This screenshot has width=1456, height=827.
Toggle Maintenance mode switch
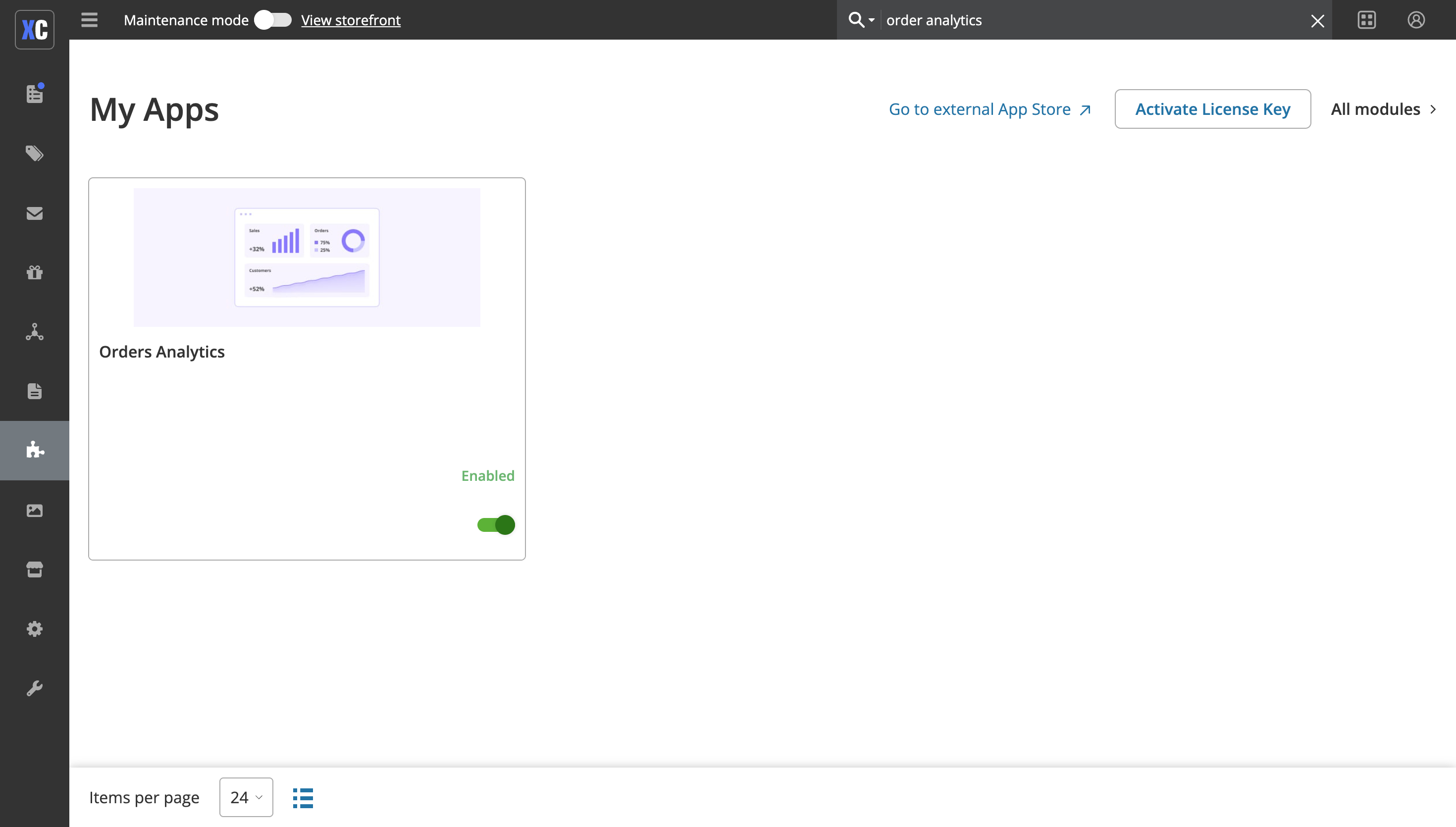(272, 20)
